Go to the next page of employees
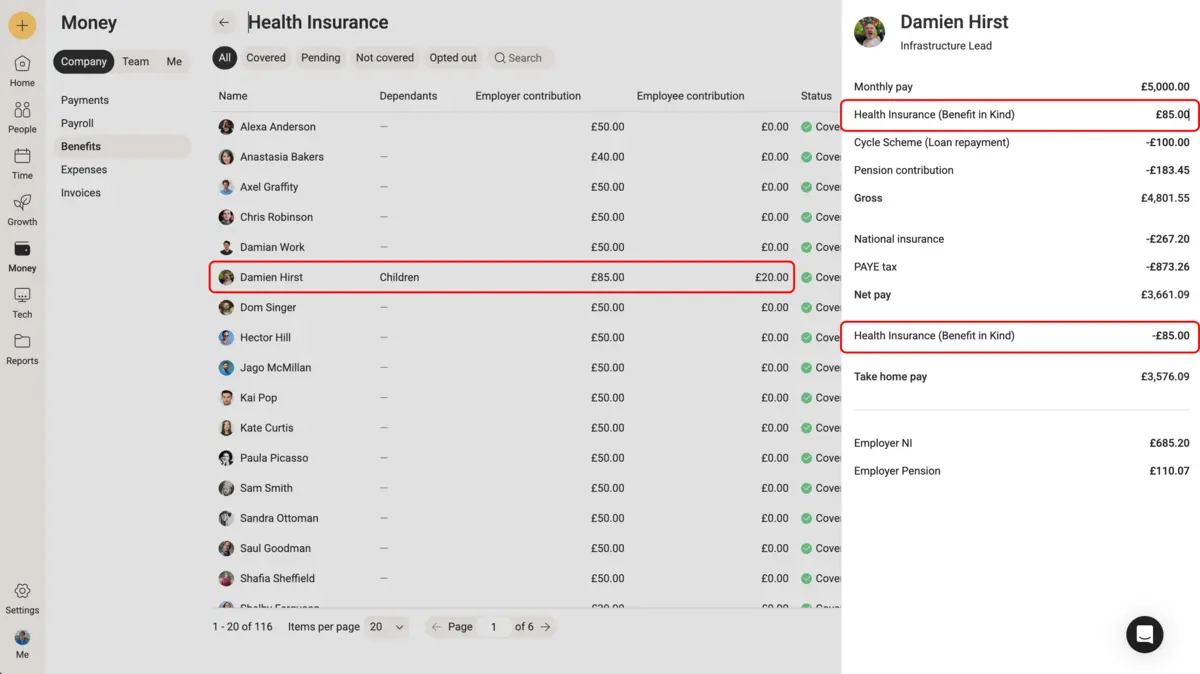1200x674 pixels. point(546,626)
